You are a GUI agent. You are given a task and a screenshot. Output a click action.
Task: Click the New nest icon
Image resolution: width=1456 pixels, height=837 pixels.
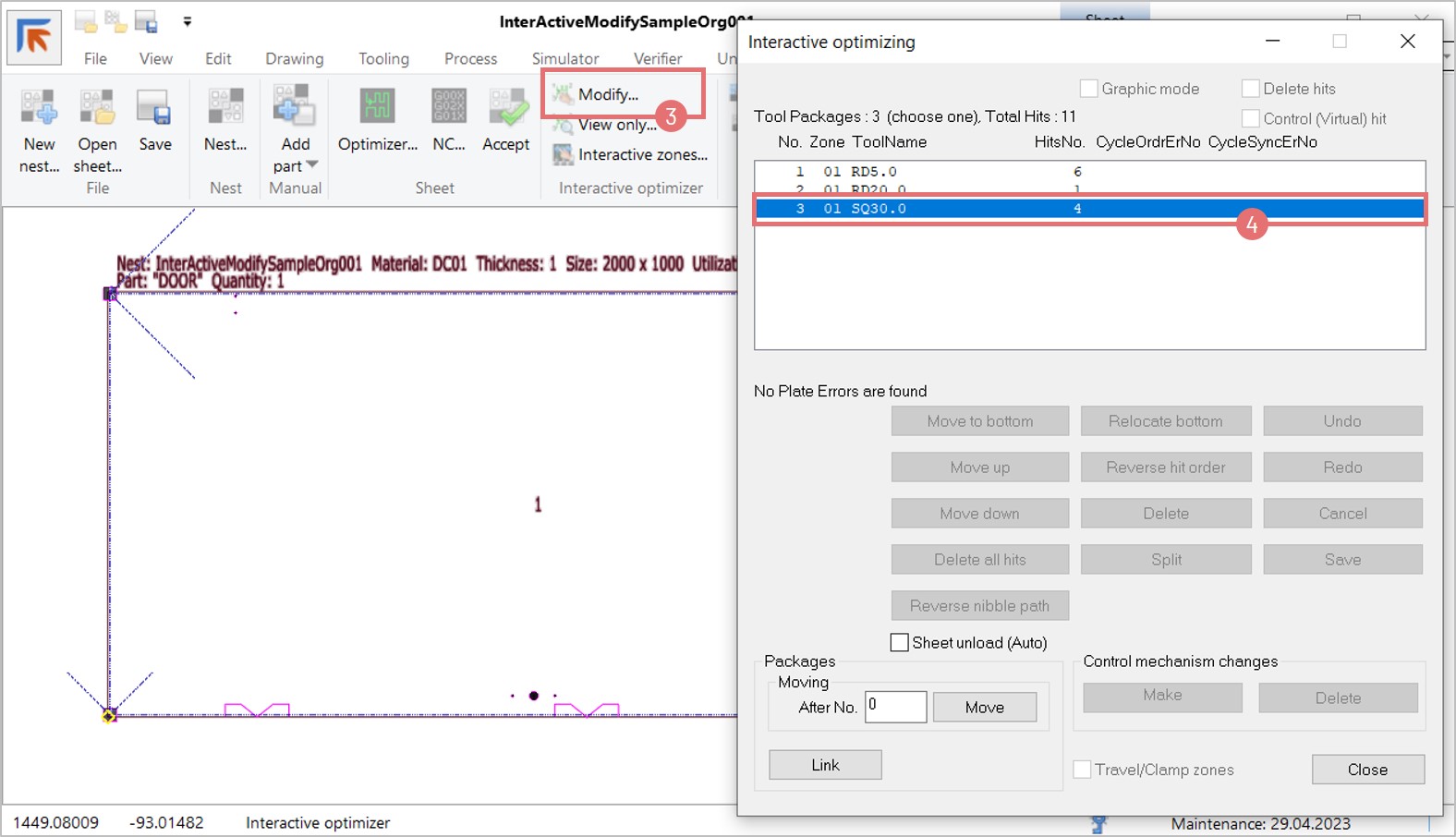(39, 109)
